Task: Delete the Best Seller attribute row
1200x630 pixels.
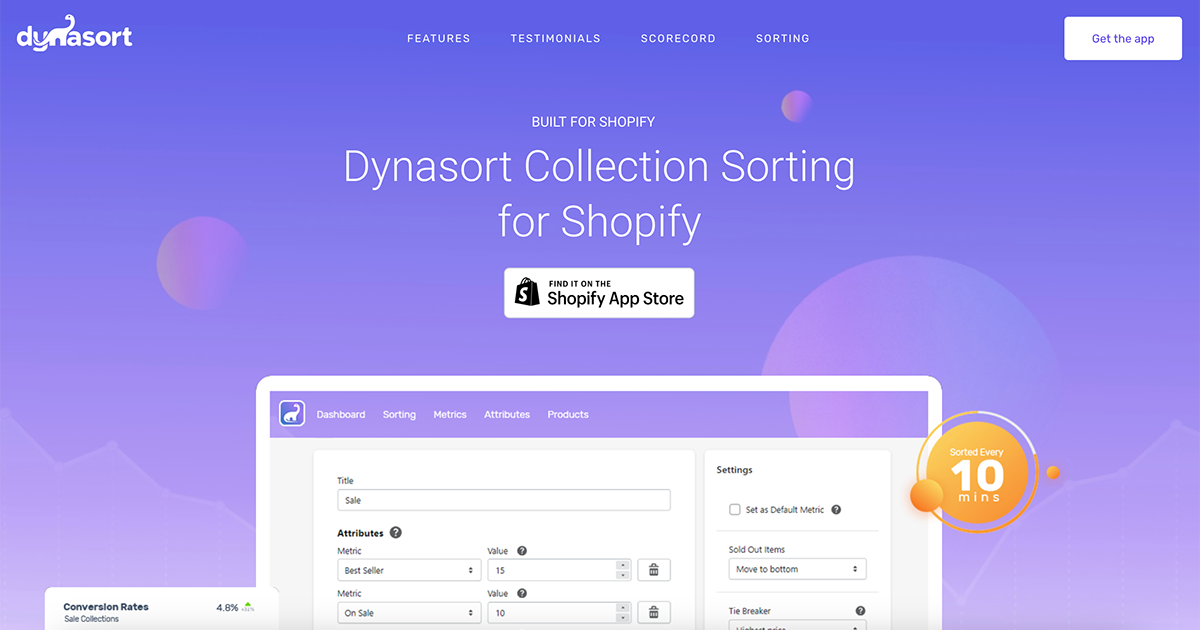Action: [654, 569]
